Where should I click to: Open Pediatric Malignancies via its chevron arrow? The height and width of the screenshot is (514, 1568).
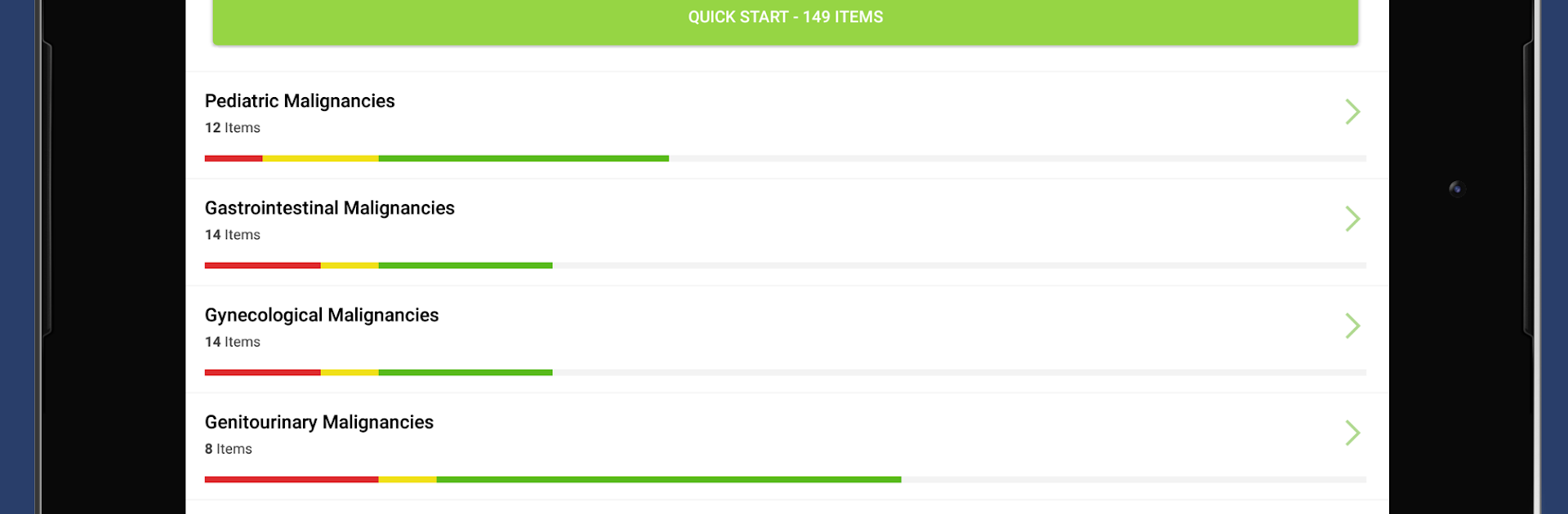[1352, 112]
